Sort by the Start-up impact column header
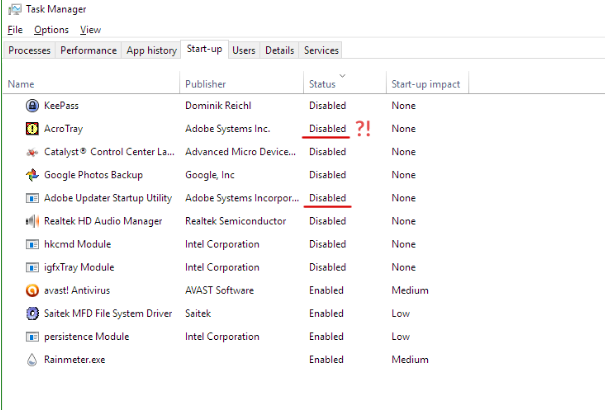Viewport: 605px width, 410px height. click(x=426, y=84)
